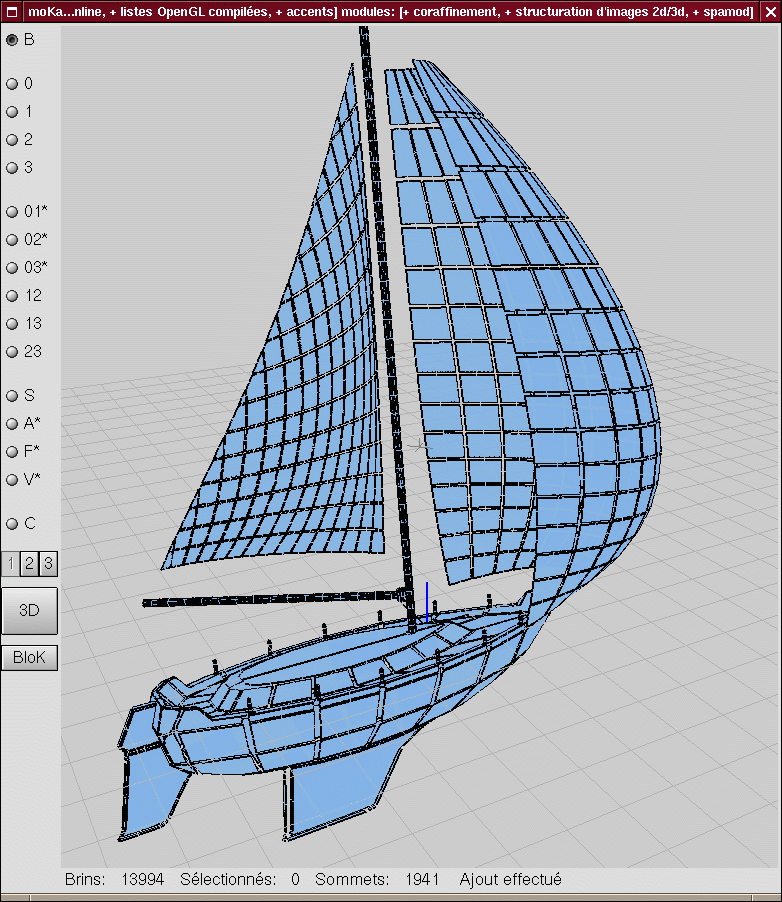Viewport: 782px width, 902px height.
Task: Click the BloK button
Action: 29,658
